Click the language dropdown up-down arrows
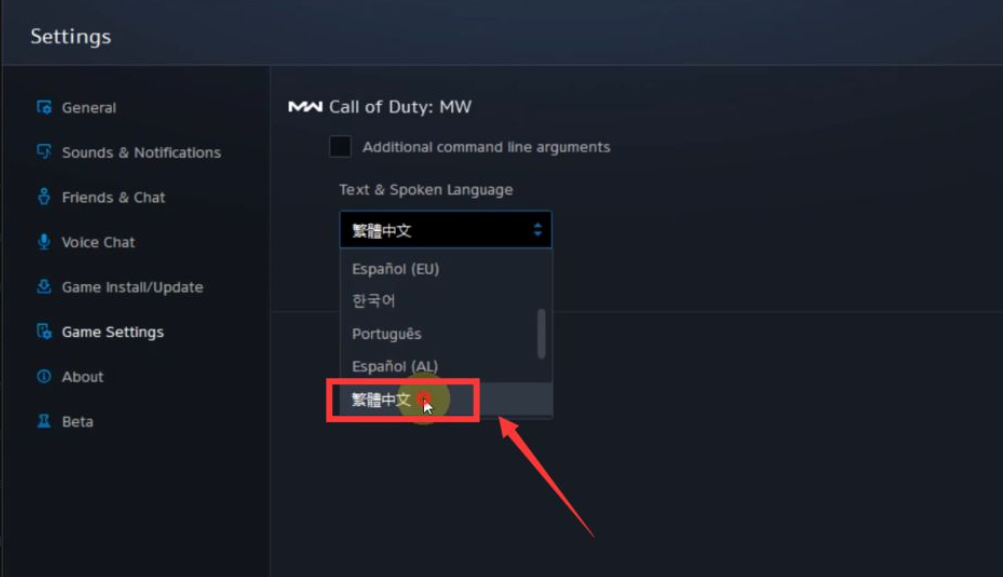This screenshot has height=577, width=1003. point(537,230)
